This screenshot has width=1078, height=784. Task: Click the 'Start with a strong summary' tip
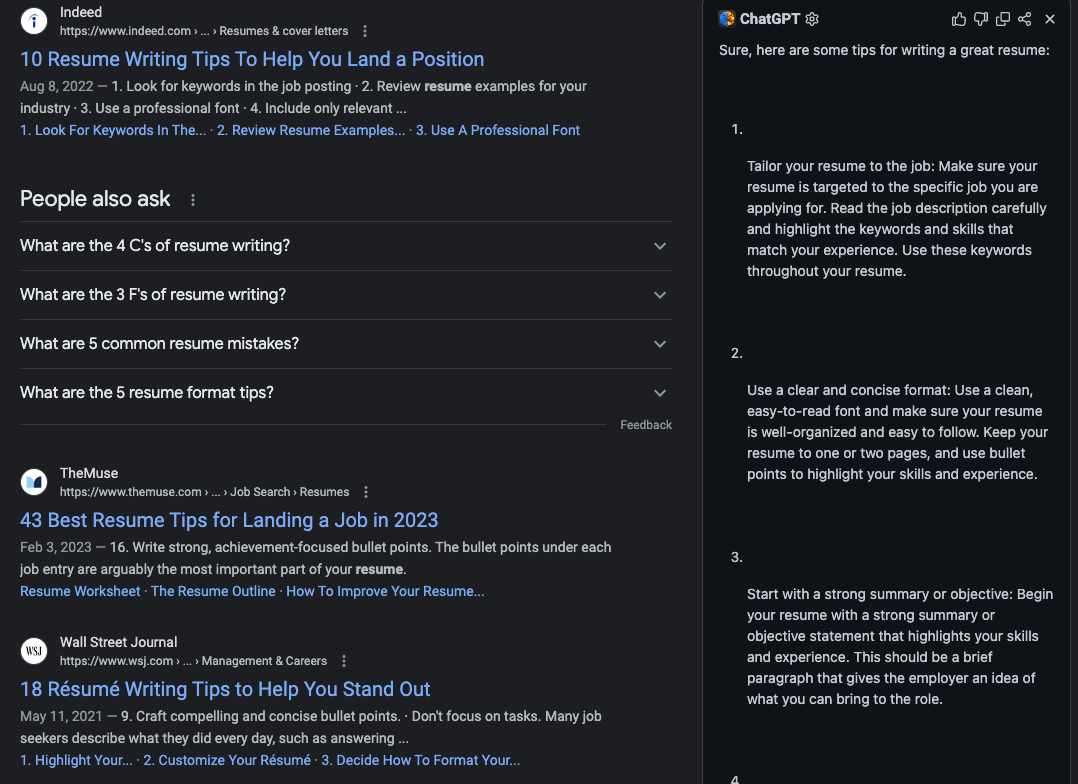click(x=900, y=646)
